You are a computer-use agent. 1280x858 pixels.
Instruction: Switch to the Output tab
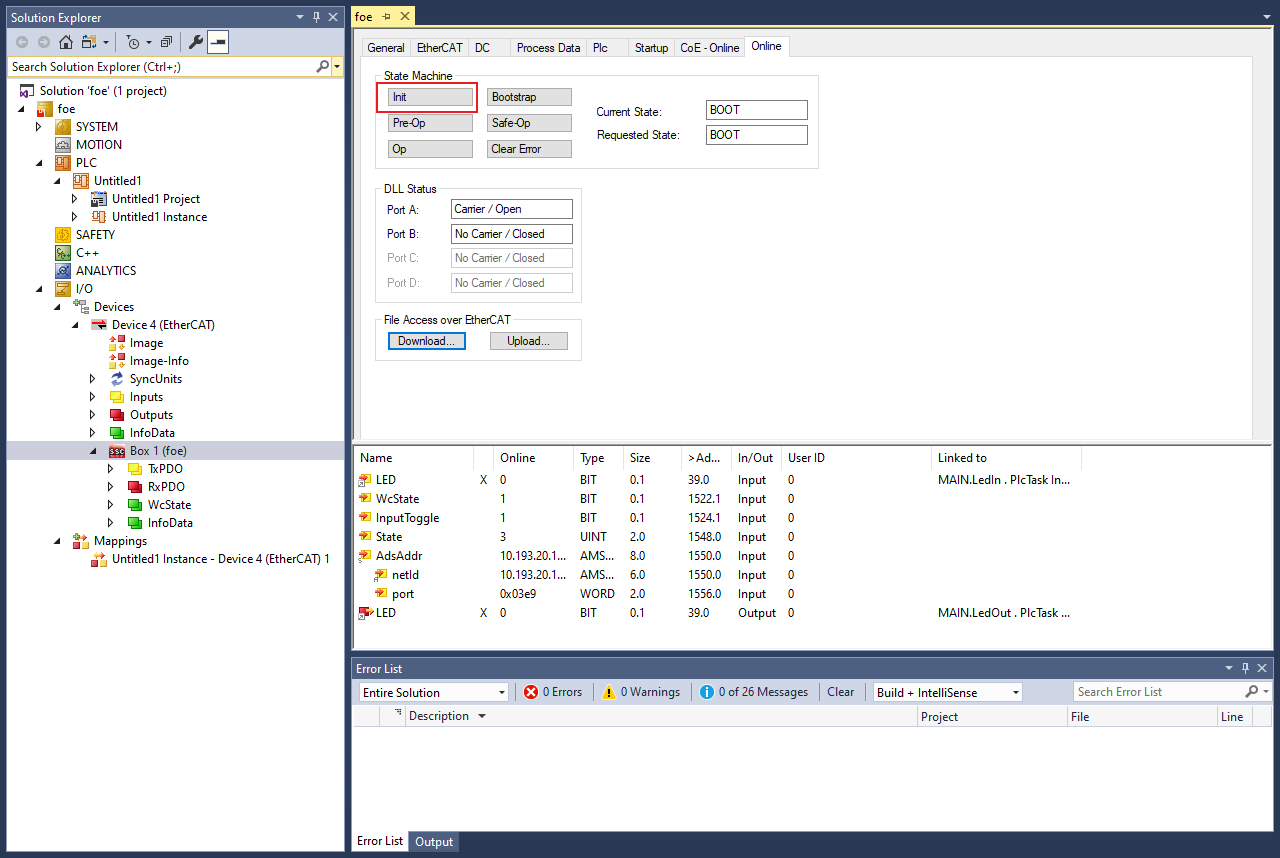(434, 842)
